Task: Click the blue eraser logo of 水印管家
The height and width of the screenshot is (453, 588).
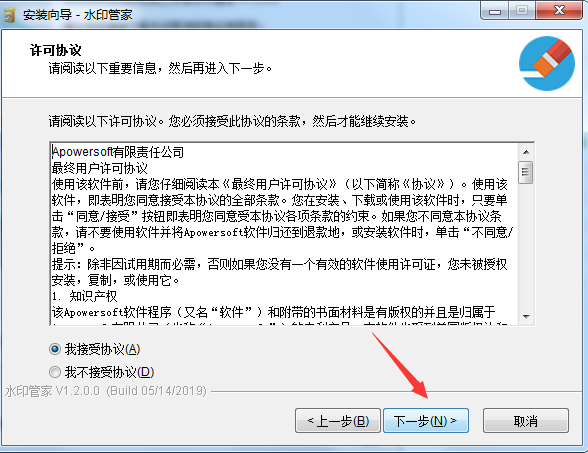Action: (x=547, y=63)
